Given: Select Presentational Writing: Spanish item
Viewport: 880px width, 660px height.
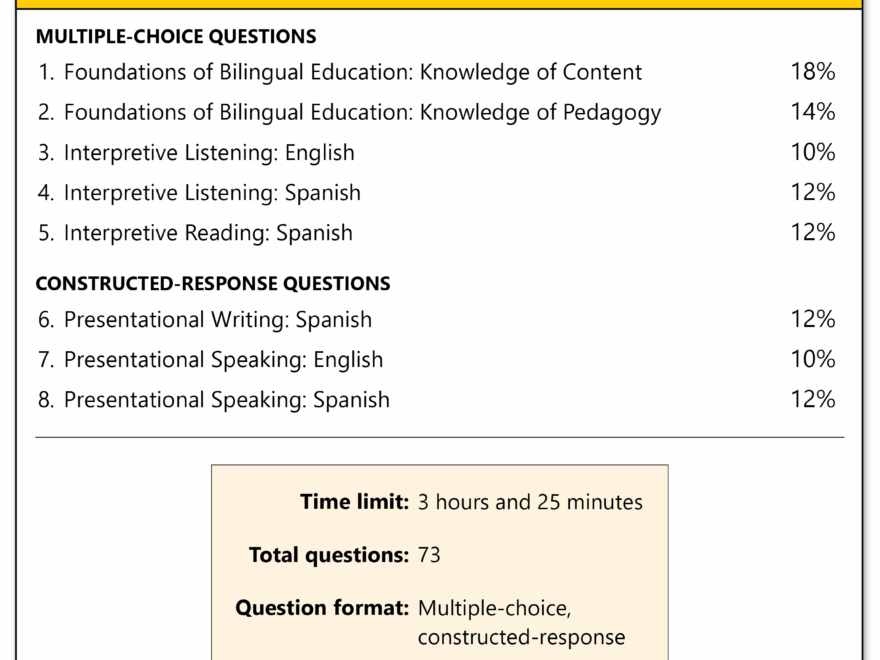Looking at the screenshot, I should click(217, 320).
